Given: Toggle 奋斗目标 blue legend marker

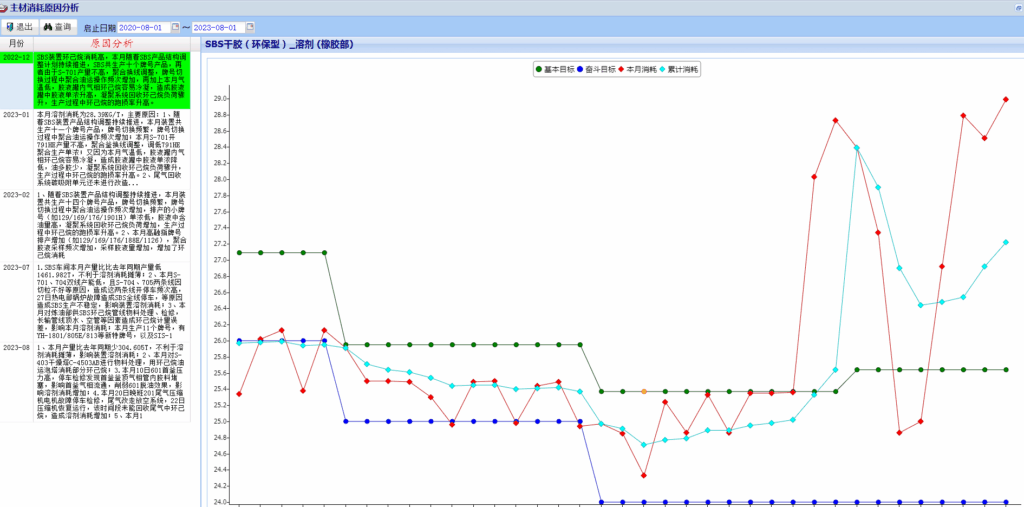Looking at the screenshot, I should pos(579,70).
